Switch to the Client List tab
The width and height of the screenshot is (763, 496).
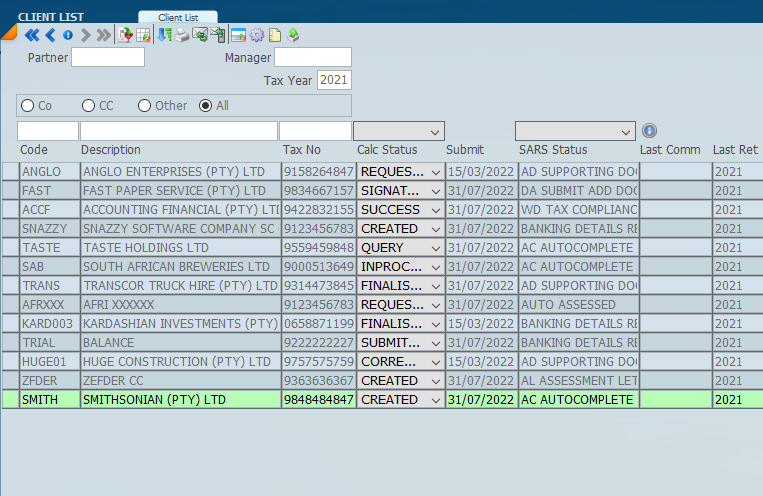click(x=177, y=17)
